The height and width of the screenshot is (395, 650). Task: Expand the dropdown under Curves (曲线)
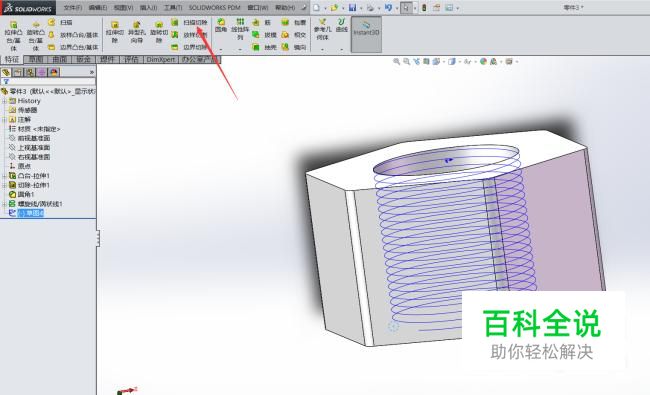[342, 50]
